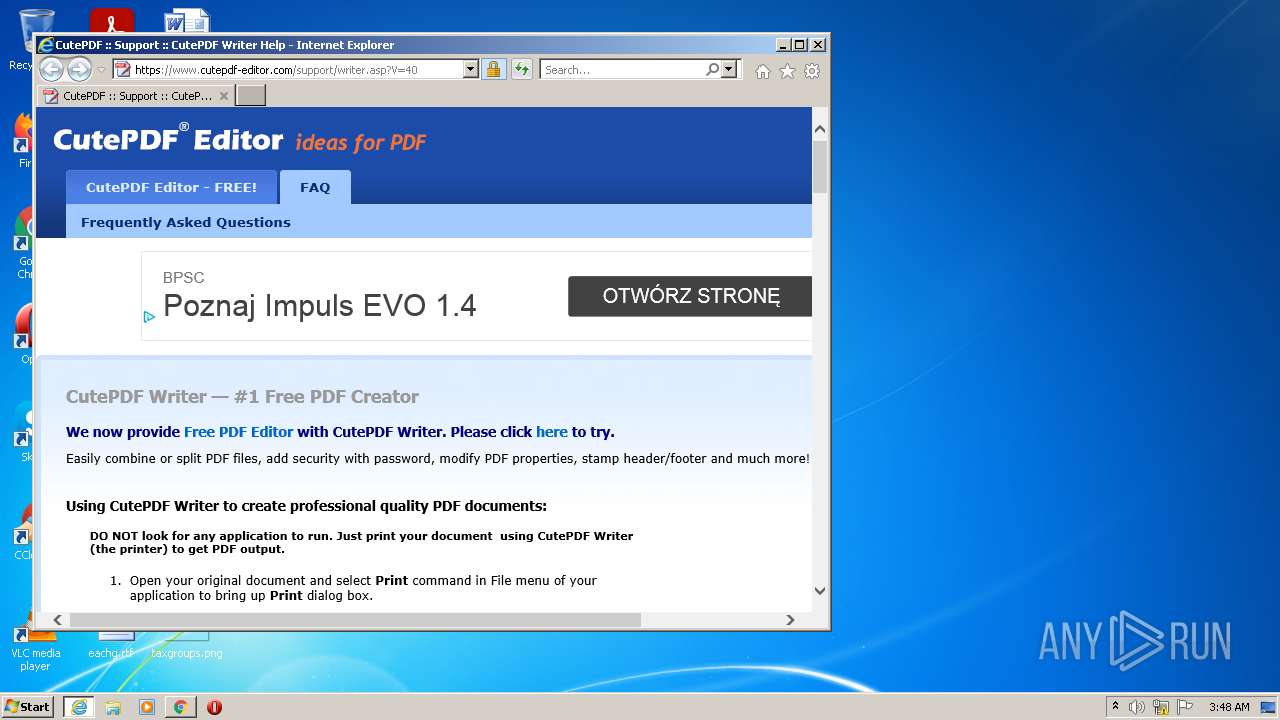Click the vertical scrollbar thumb
The height and width of the screenshot is (720, 1280).
(x=820, y=166)
